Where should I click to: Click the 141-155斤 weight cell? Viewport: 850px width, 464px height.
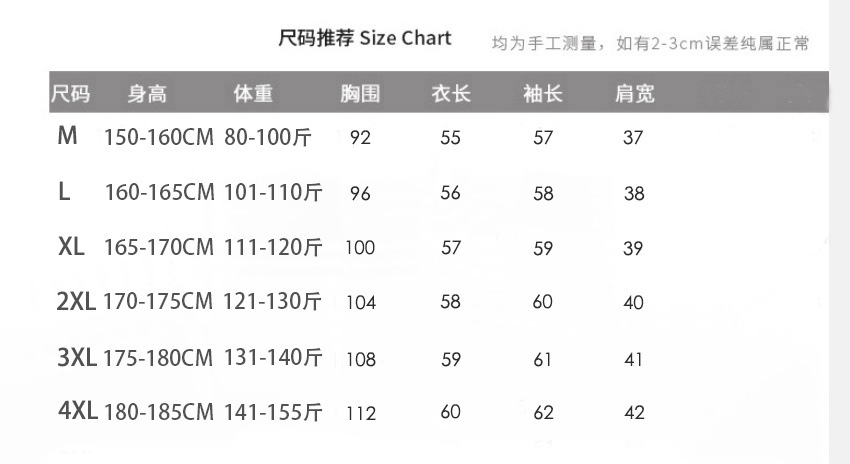coord(272,412)
